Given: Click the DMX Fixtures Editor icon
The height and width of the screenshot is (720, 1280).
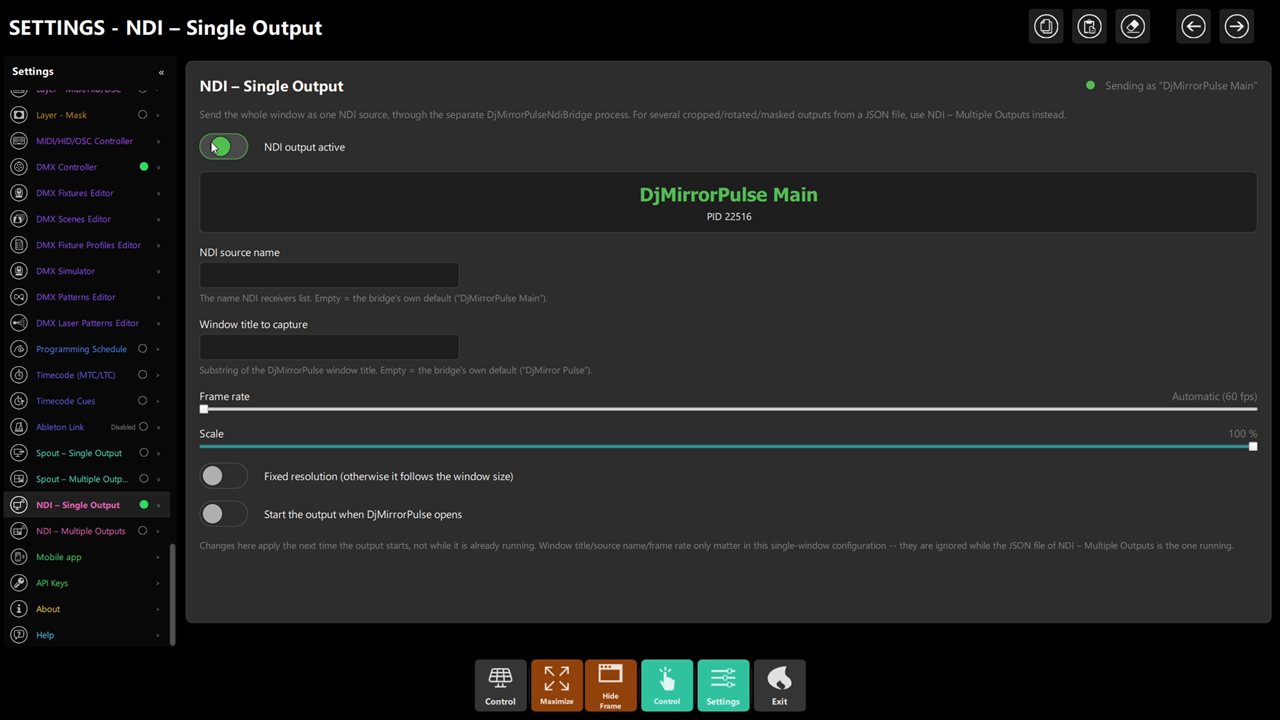Looking at the screenshot, I should 18,193.
